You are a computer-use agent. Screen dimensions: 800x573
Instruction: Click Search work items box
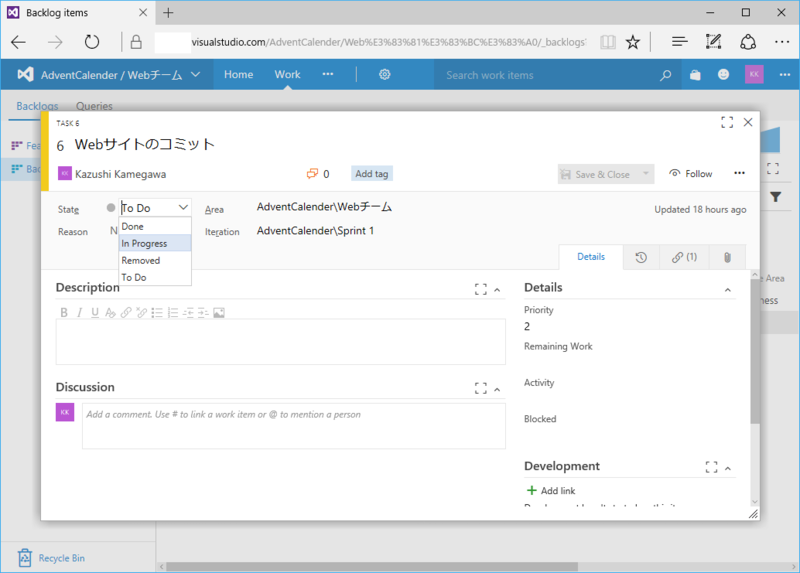[546, 75]
